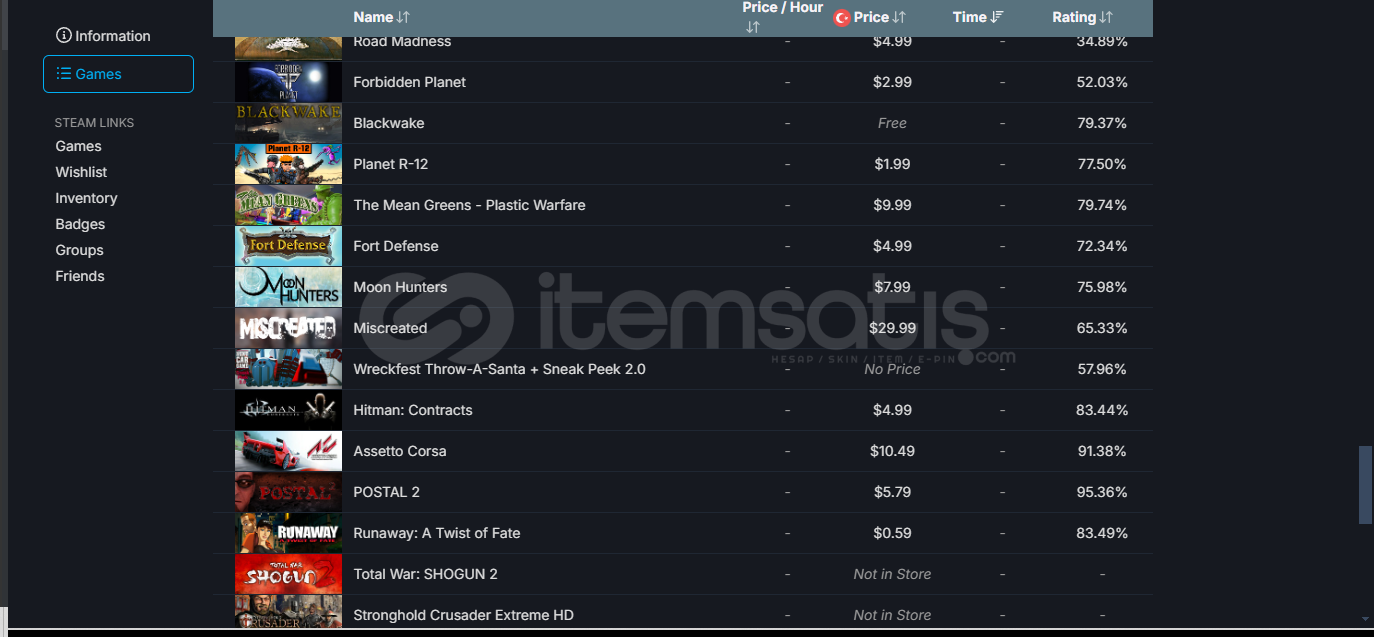Open Steam Friends link
Image resolution: width=1374 pixels, height=637 pixels.
click(80, 276)
